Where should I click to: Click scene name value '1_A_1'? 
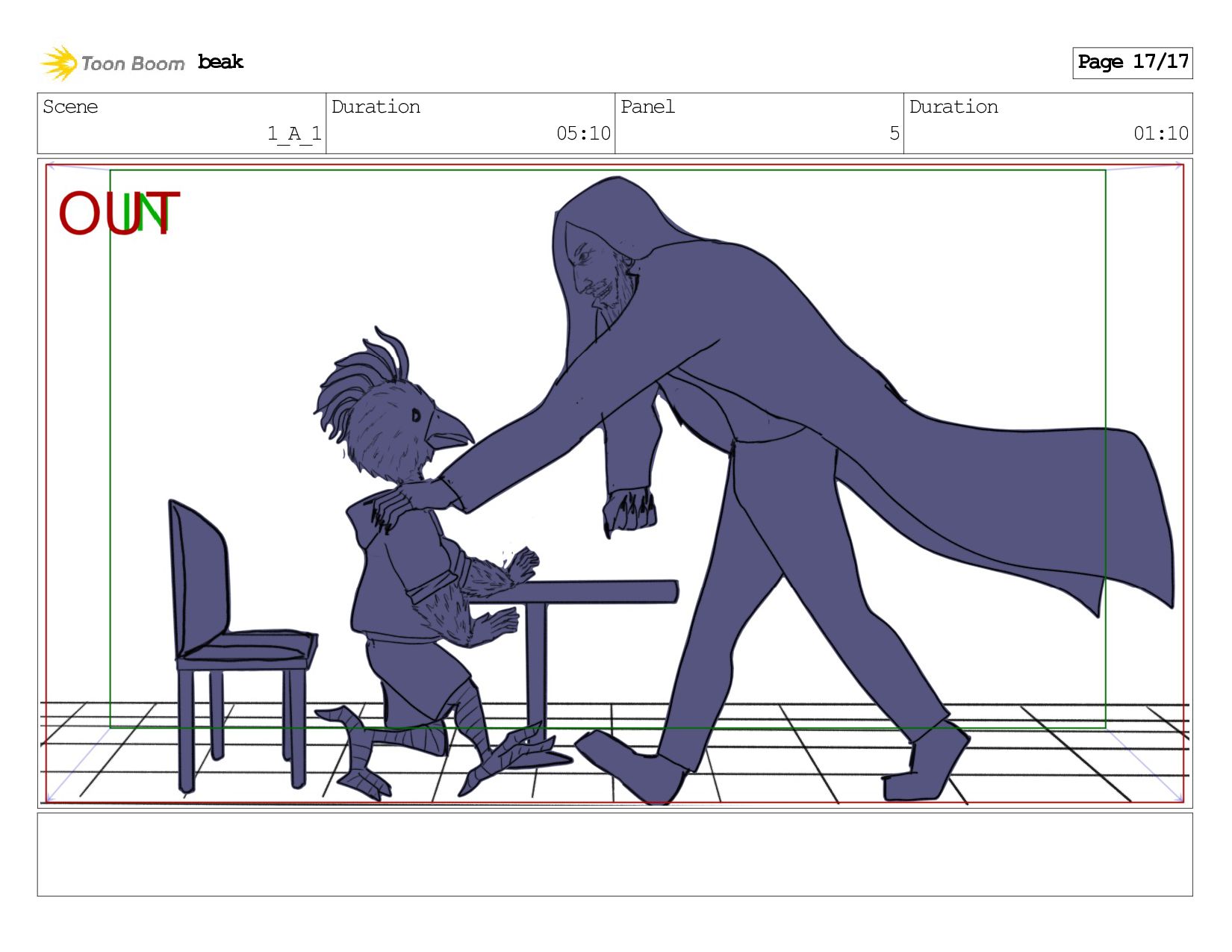[x=294, y=134]
